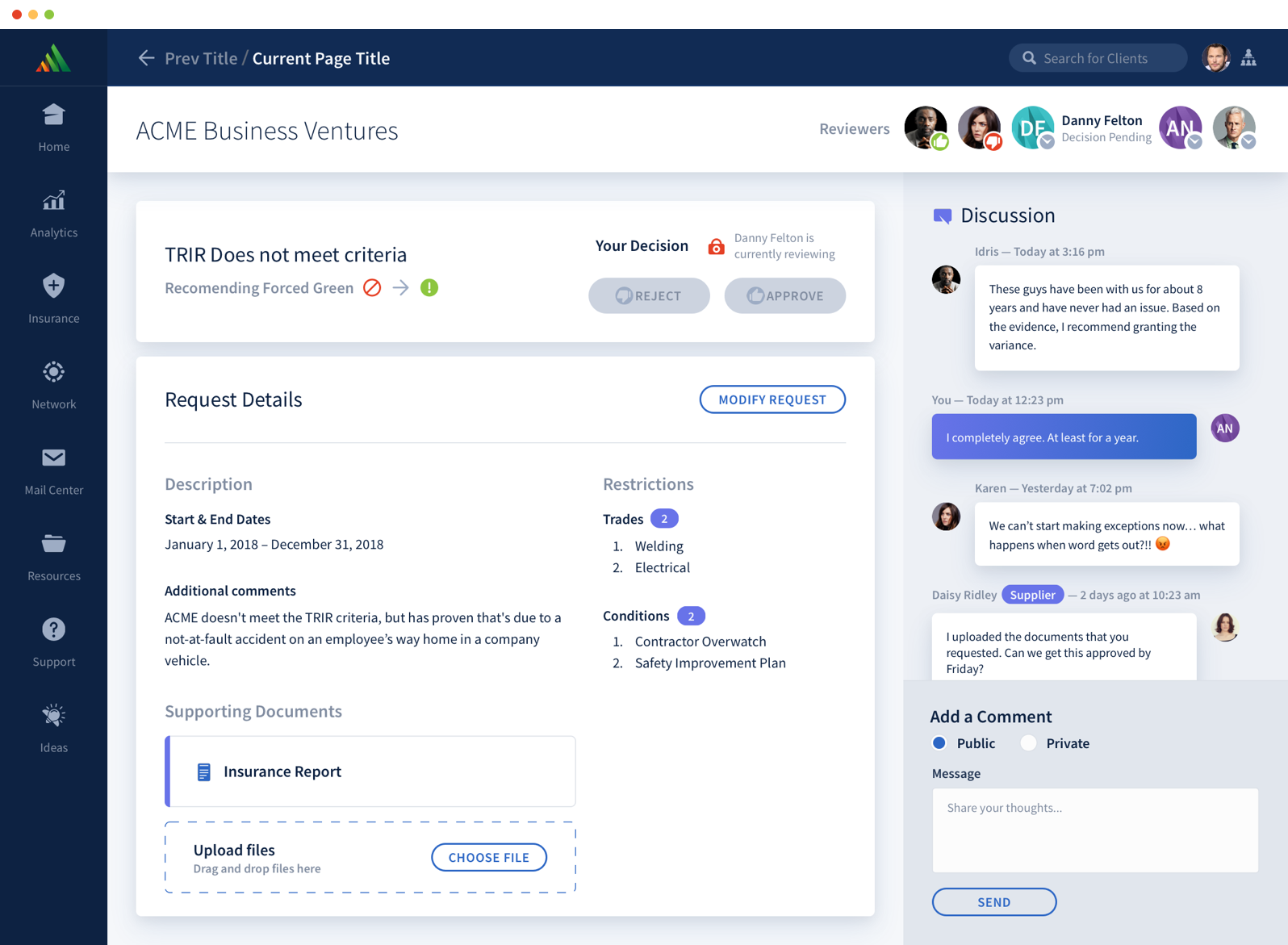This screenshot has height=945, width=1288.
Task: Click the Search for Clients field
Action: coord(1098,58)
